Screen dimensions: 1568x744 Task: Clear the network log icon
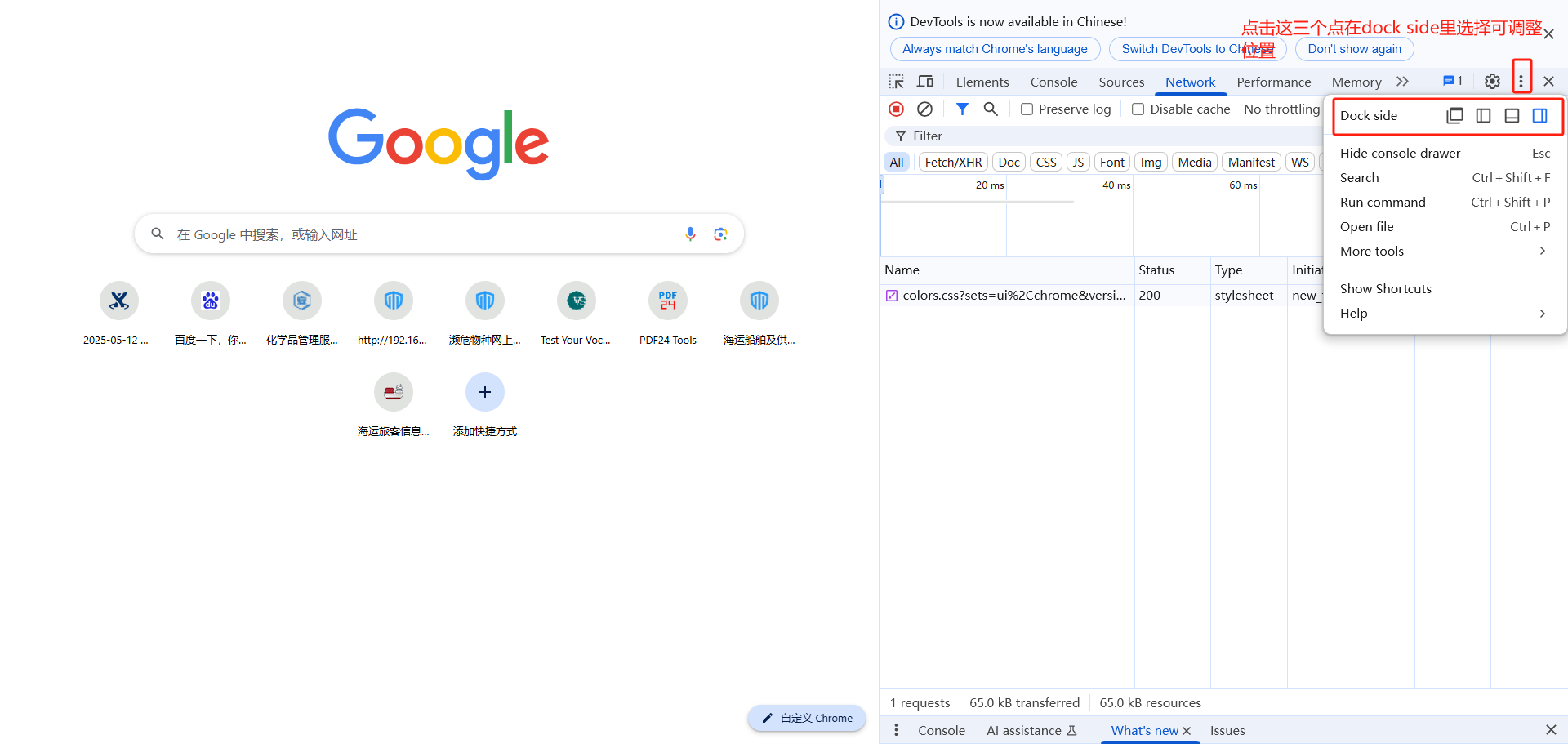(925, 109)
